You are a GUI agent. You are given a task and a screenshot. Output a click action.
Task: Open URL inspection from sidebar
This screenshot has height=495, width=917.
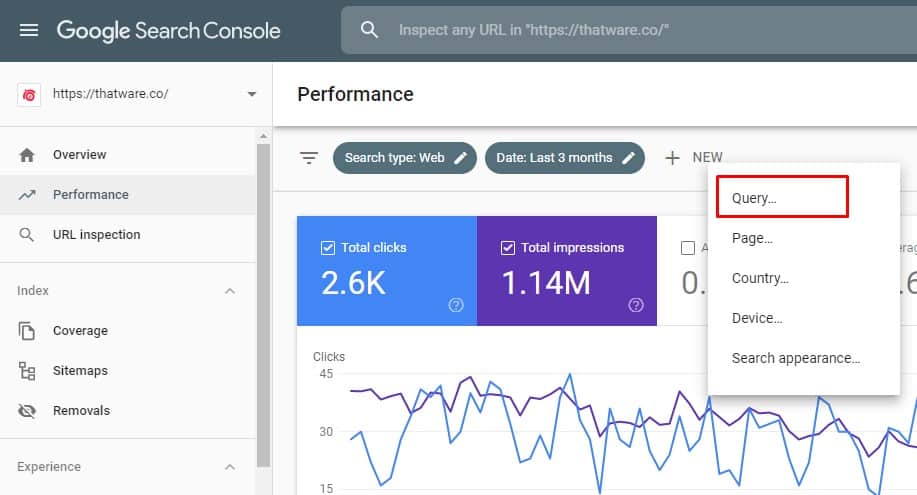(x=96, y=235)
